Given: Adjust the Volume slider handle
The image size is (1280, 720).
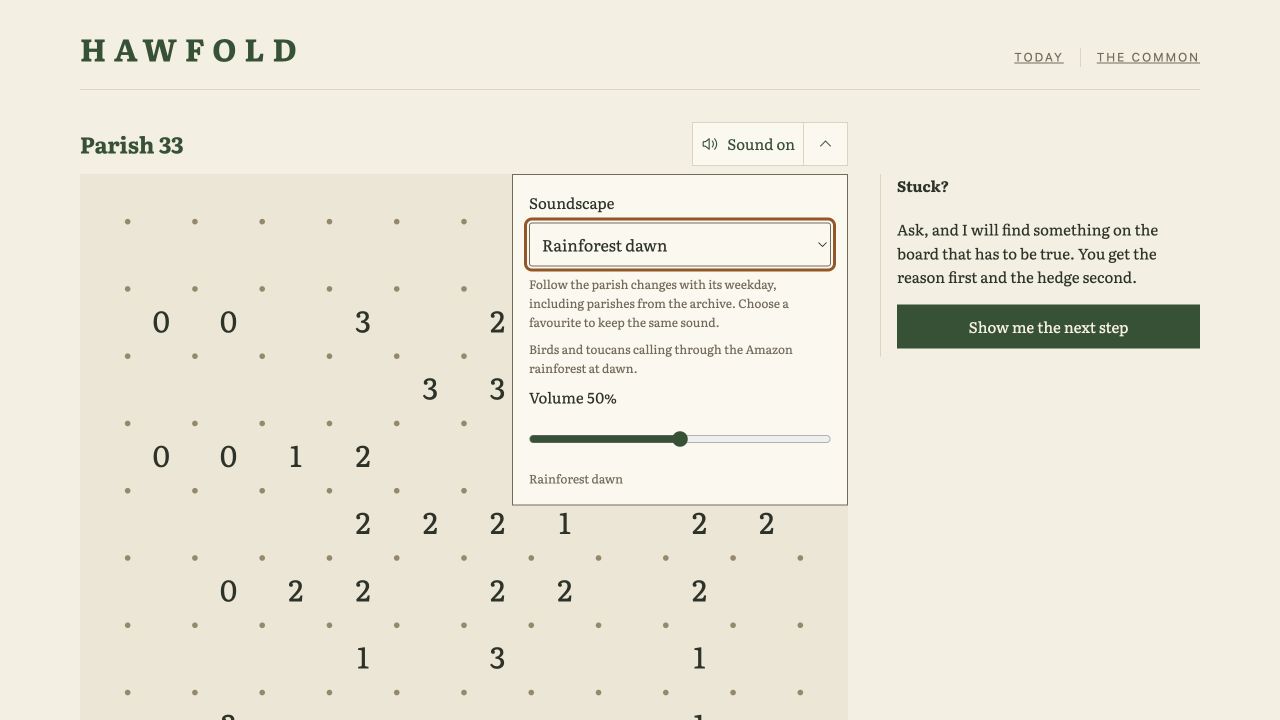Looking at the screenshot, I should pyautogui.click(x=680, y=439).
